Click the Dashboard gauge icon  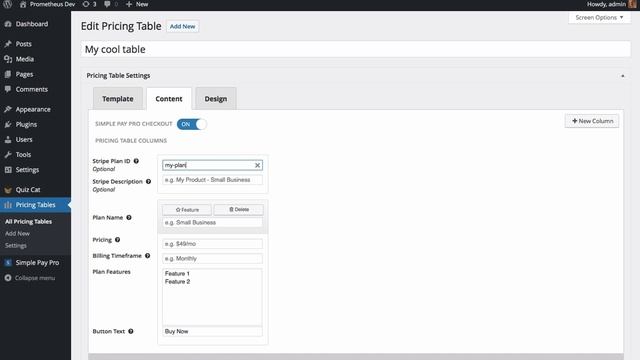click(x=8, y=24)
